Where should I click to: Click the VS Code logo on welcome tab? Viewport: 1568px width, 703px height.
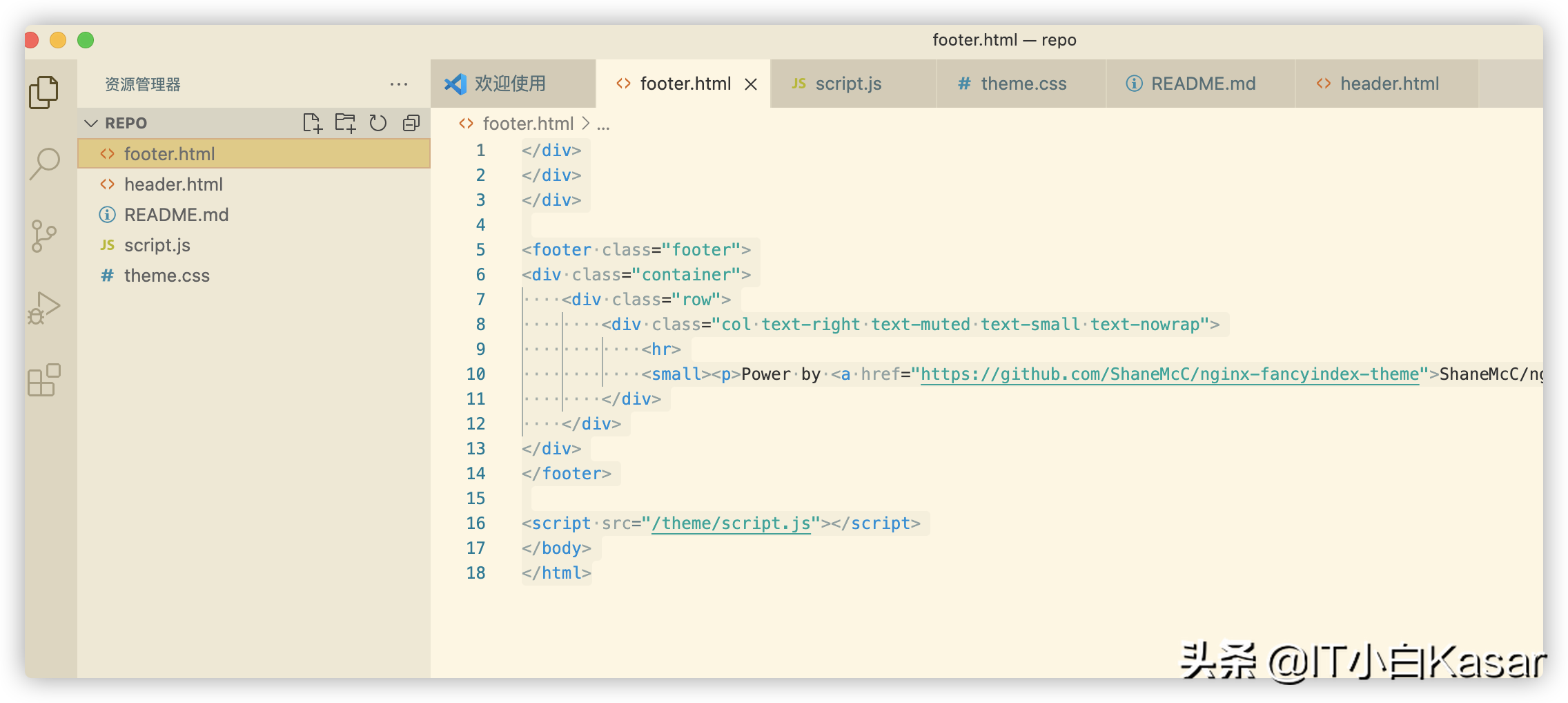point(455,84)
